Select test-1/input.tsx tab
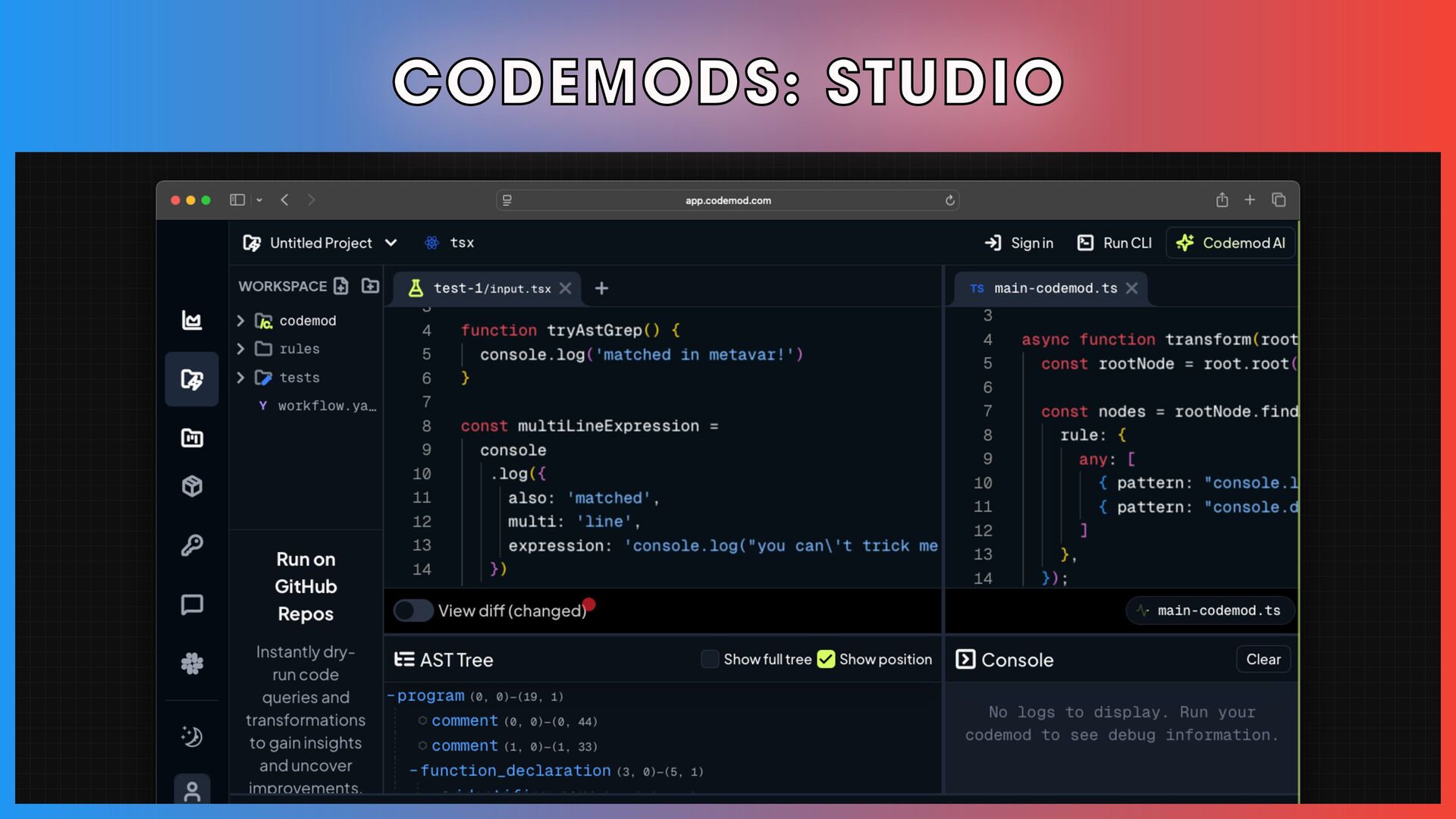This screenshot has height=819, width=1456. (x=491, y=288)
